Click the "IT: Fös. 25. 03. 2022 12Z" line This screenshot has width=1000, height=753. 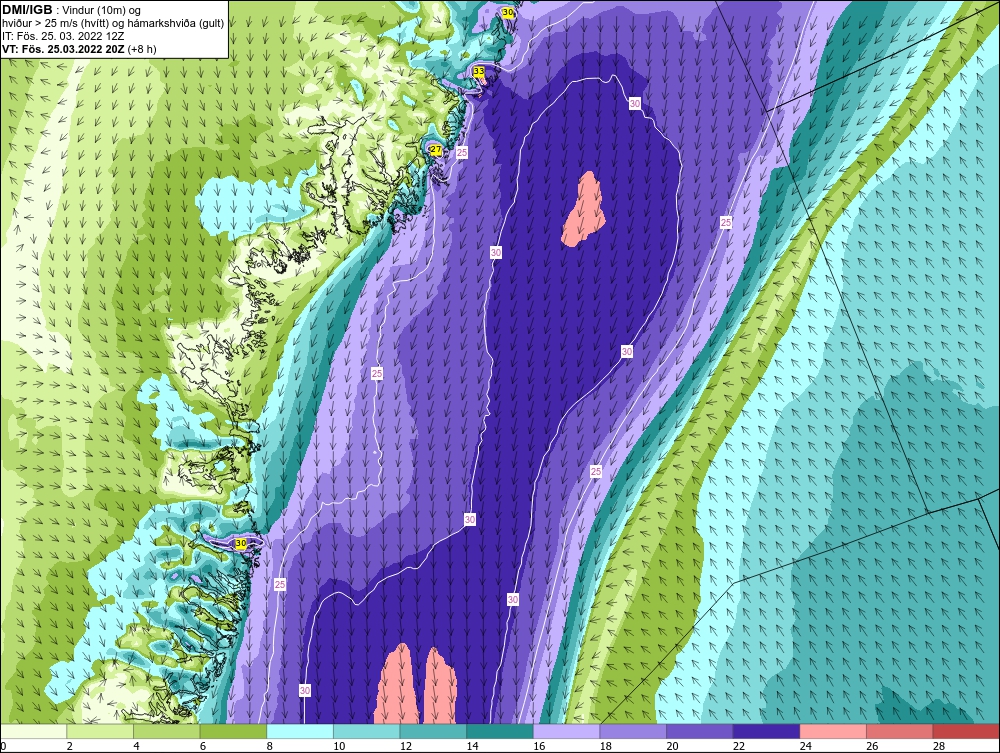[x=63, y=36]
